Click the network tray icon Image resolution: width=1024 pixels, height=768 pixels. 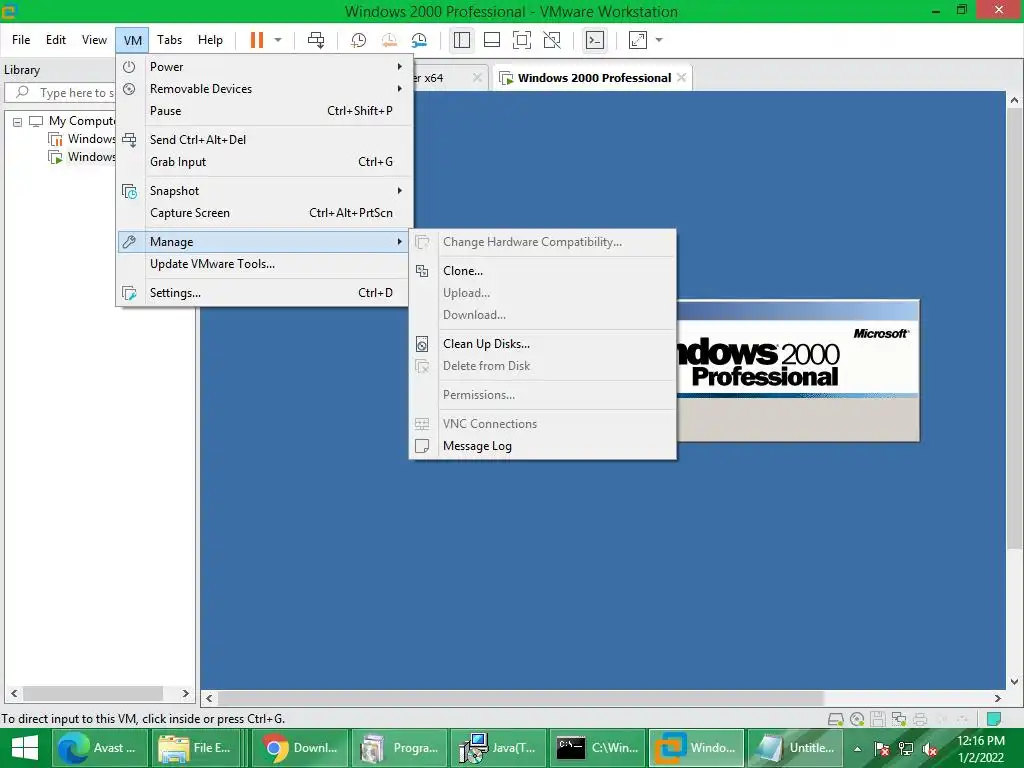click(x=906, y=749)
